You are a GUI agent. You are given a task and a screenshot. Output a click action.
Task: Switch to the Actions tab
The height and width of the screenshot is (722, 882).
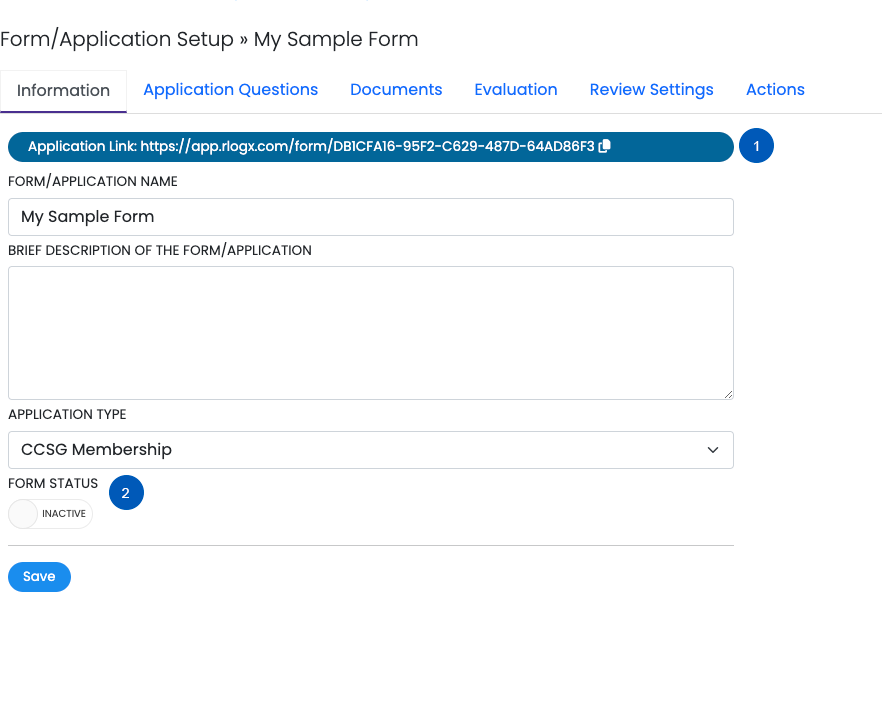click(x=775, y=90)
